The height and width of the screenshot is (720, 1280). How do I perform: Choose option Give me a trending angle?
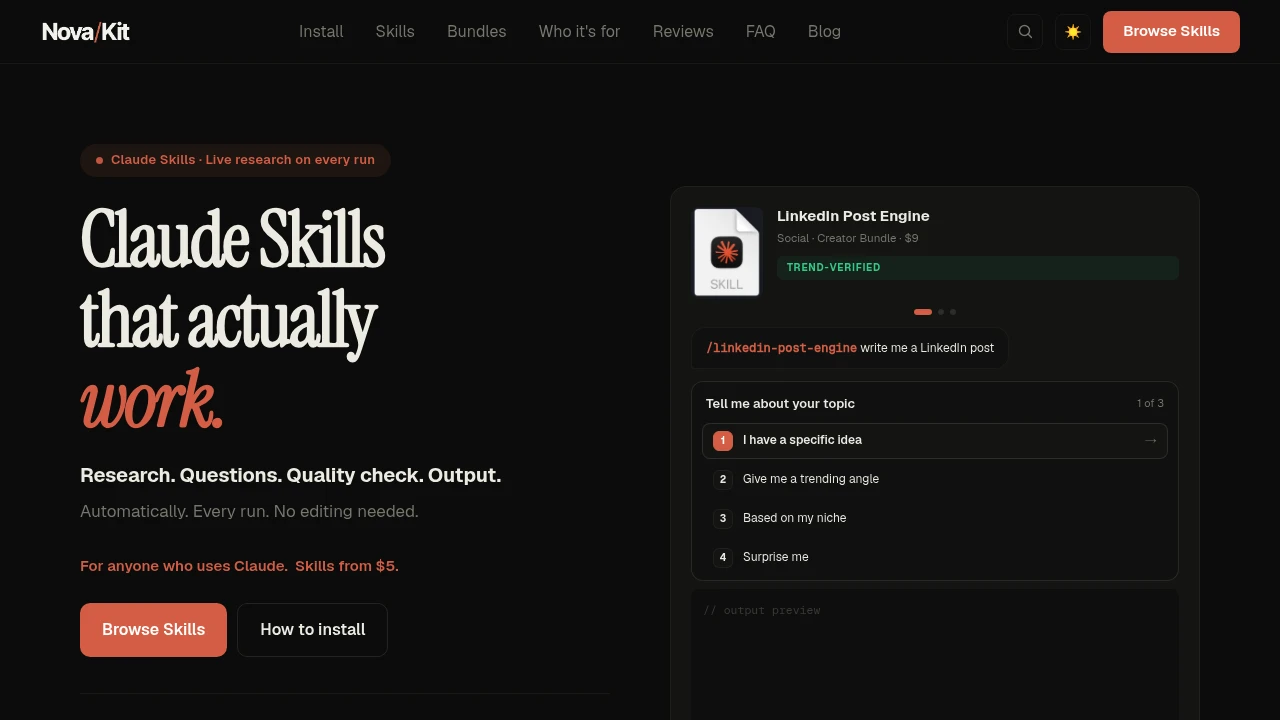click(x=935, y=479)
